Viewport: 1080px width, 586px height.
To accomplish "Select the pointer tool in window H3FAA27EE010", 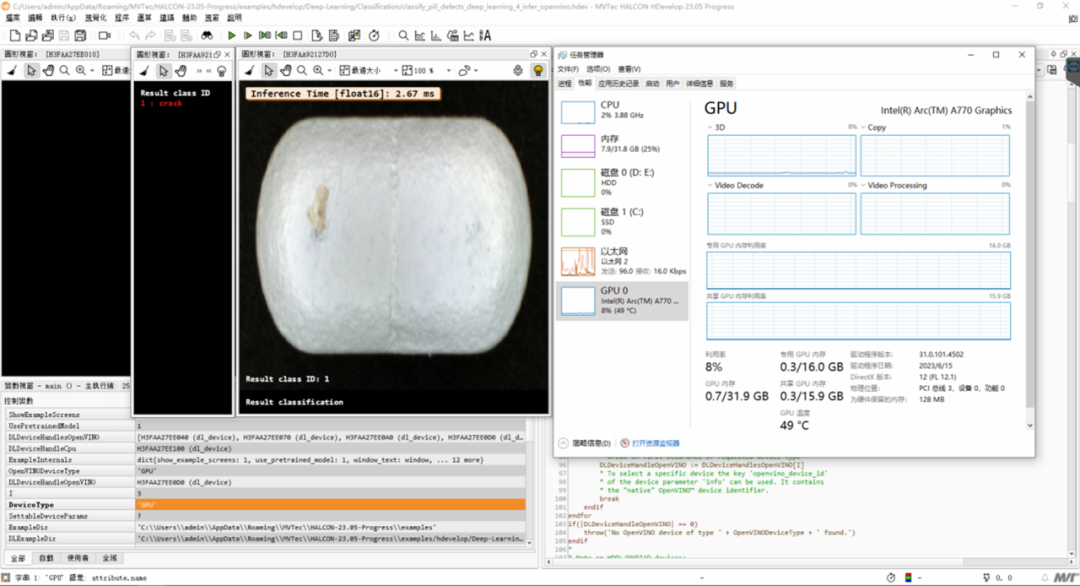I will coord(31,70).
